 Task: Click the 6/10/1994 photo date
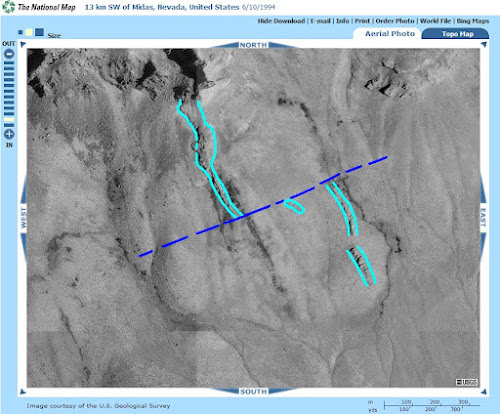(x=259, y=7)
